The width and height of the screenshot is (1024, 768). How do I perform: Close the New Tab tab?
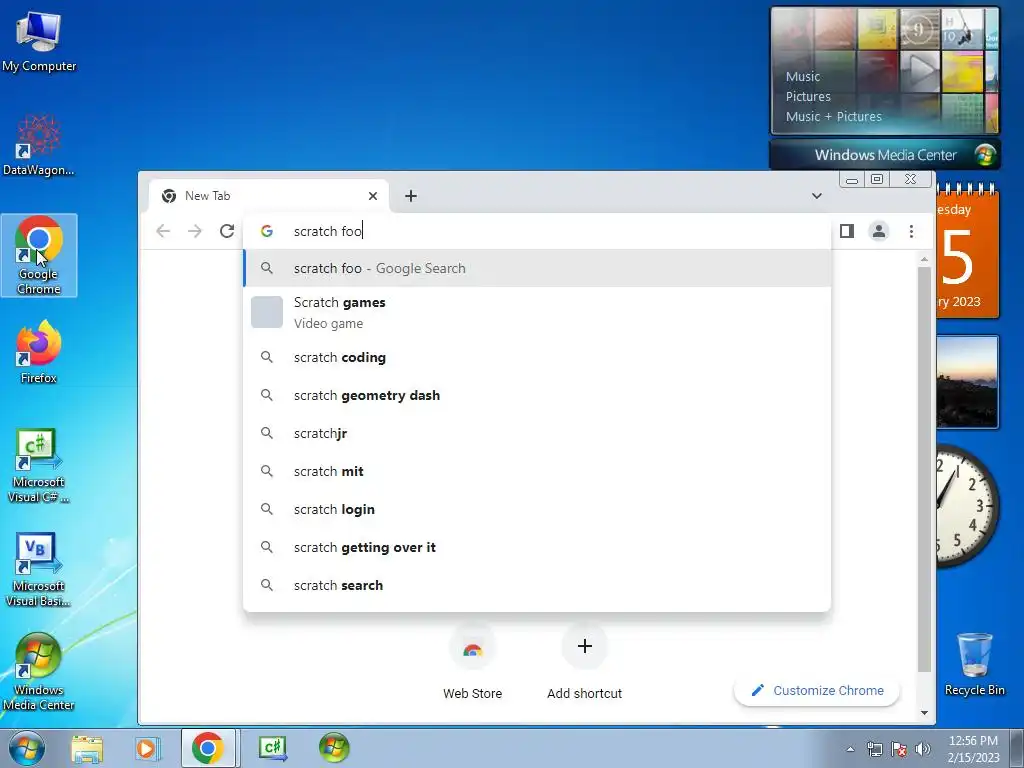[373, 196]
